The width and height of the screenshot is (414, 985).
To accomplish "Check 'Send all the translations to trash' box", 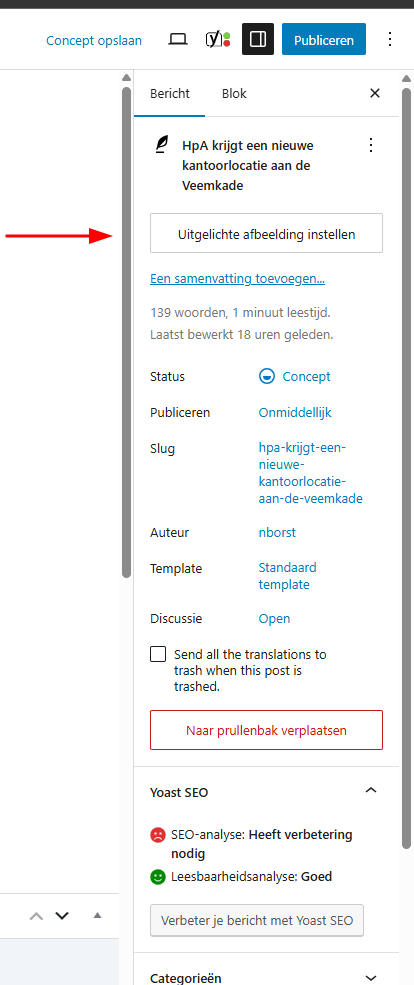I will (x=158, y=654).
